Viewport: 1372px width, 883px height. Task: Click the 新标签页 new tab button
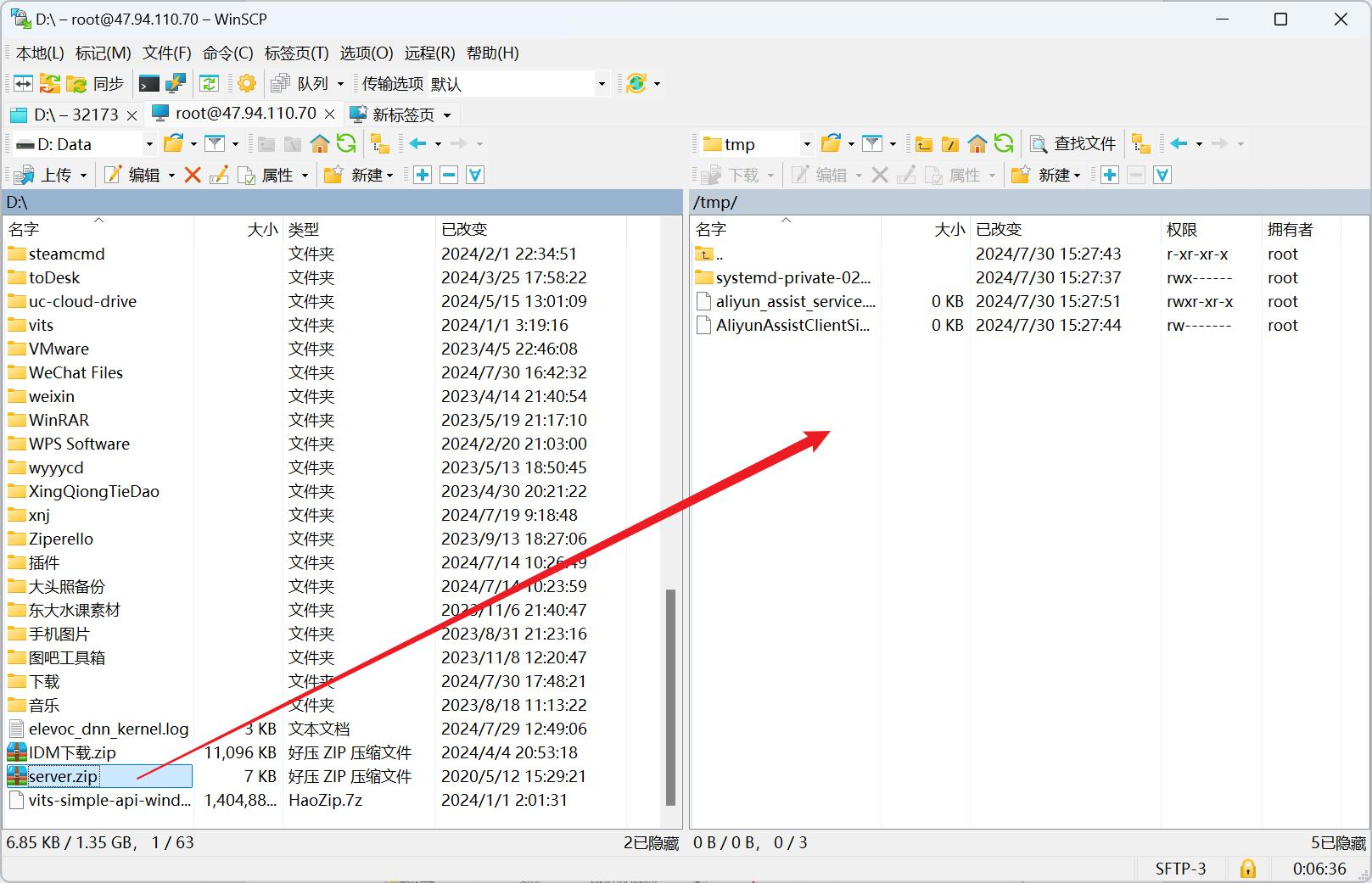[392, 115]
